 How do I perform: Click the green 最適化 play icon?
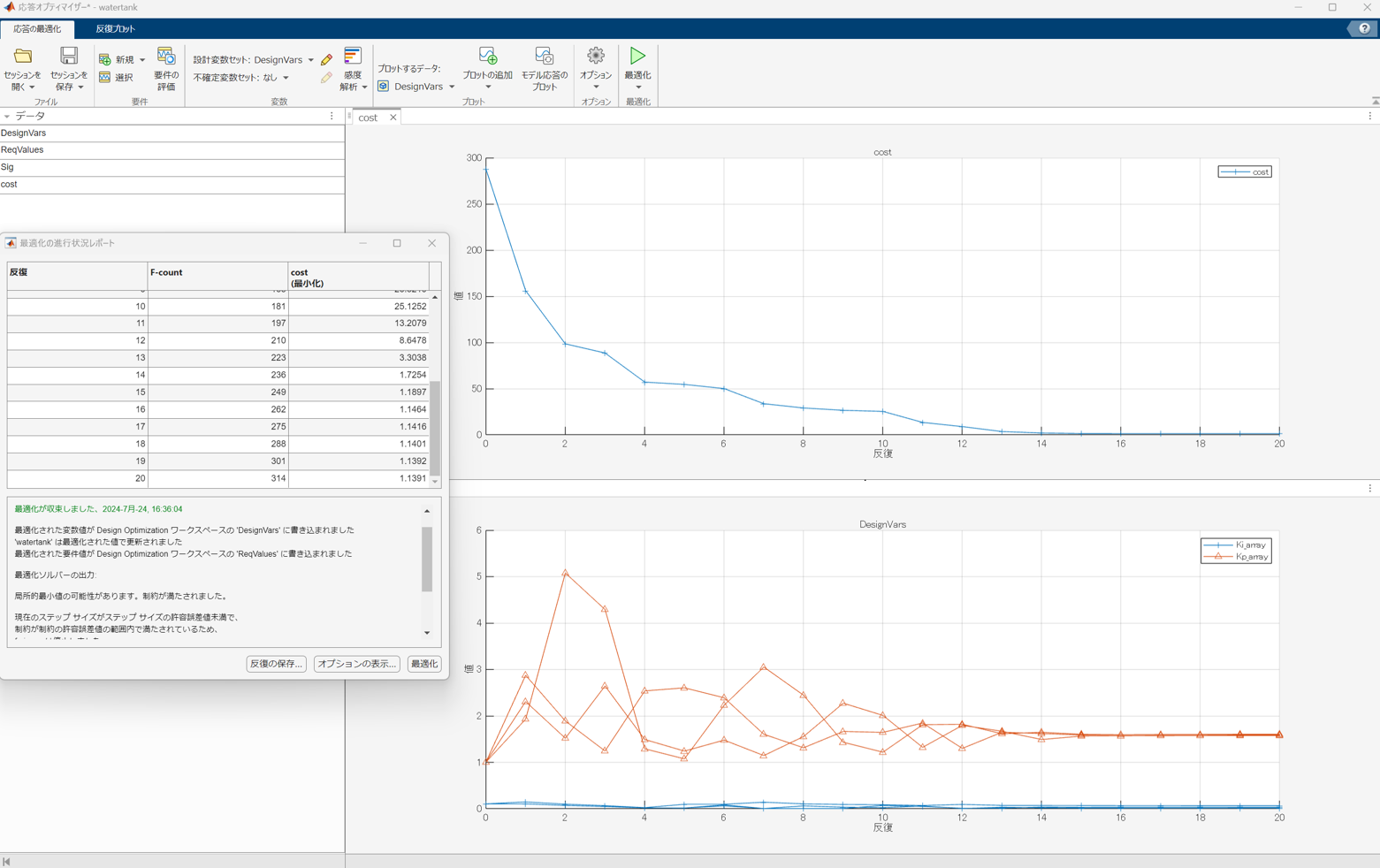[x=637, y=56]
